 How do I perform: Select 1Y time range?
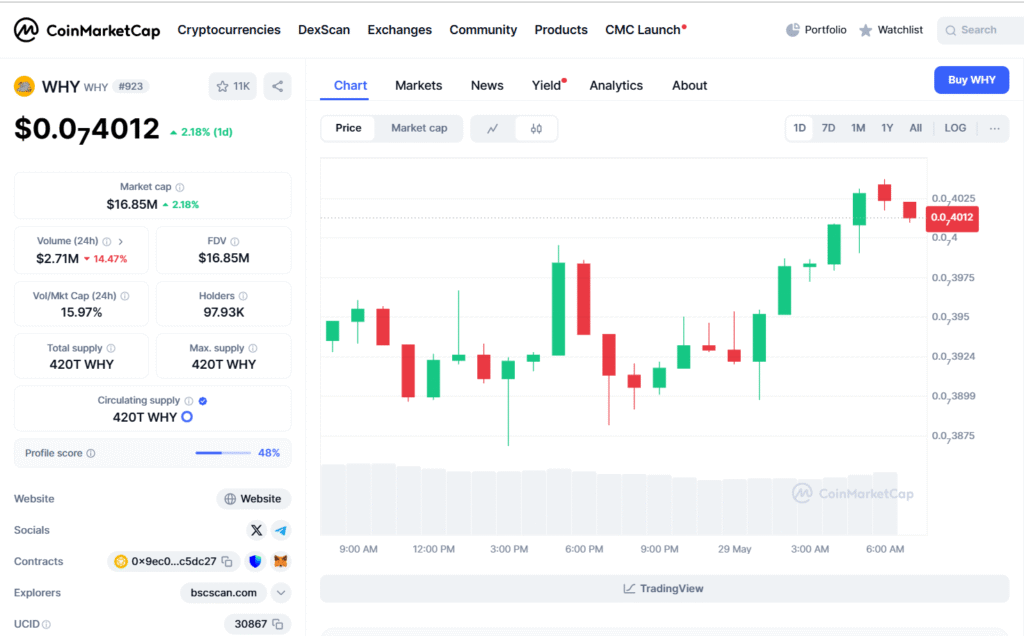[x=887, y=128]
